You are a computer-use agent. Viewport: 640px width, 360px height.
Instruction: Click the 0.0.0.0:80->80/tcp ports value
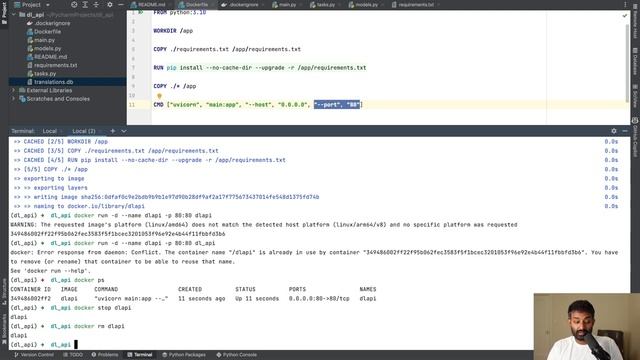tap(319, 298)
